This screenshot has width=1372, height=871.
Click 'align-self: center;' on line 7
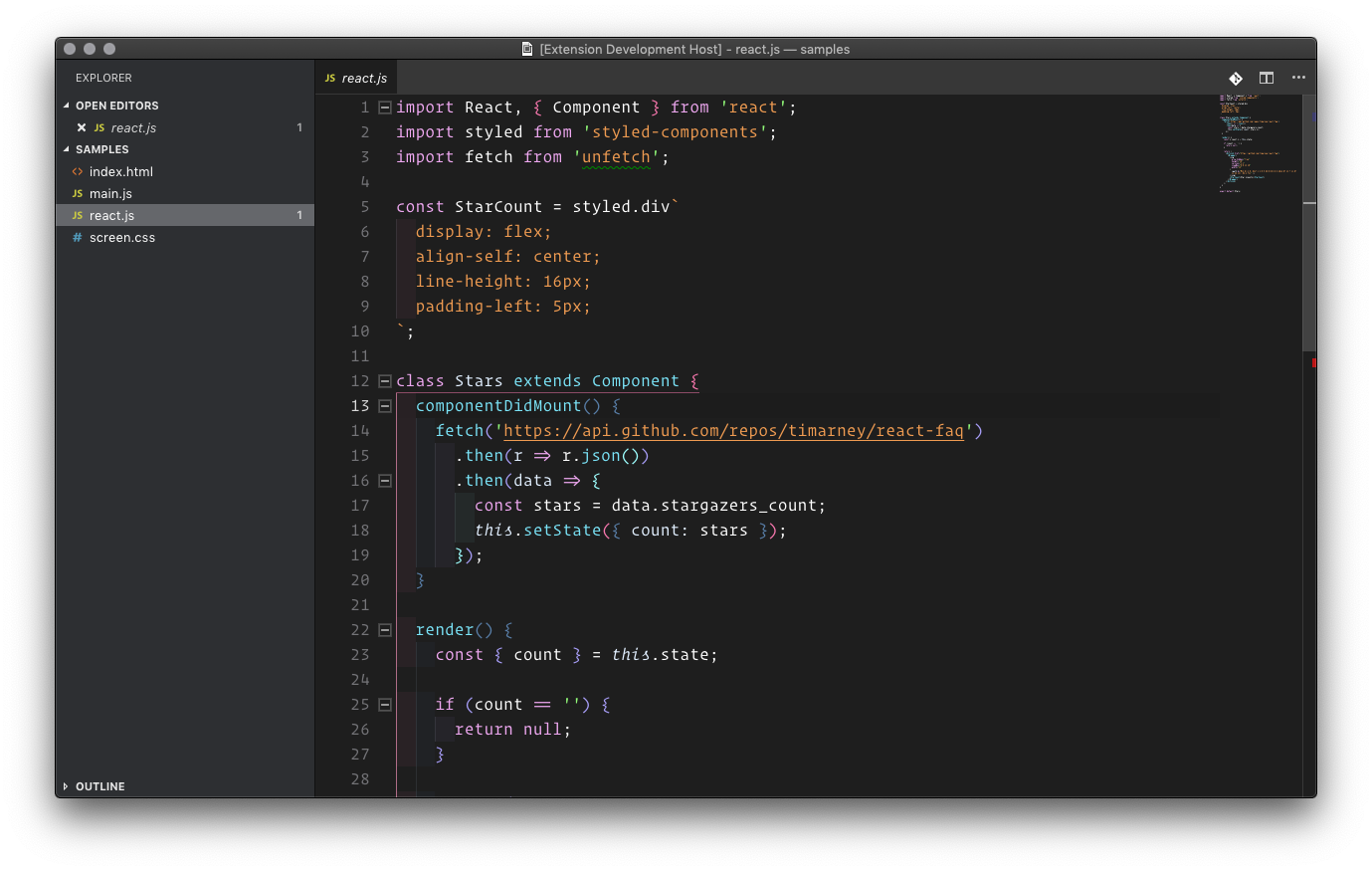(508, 257)
